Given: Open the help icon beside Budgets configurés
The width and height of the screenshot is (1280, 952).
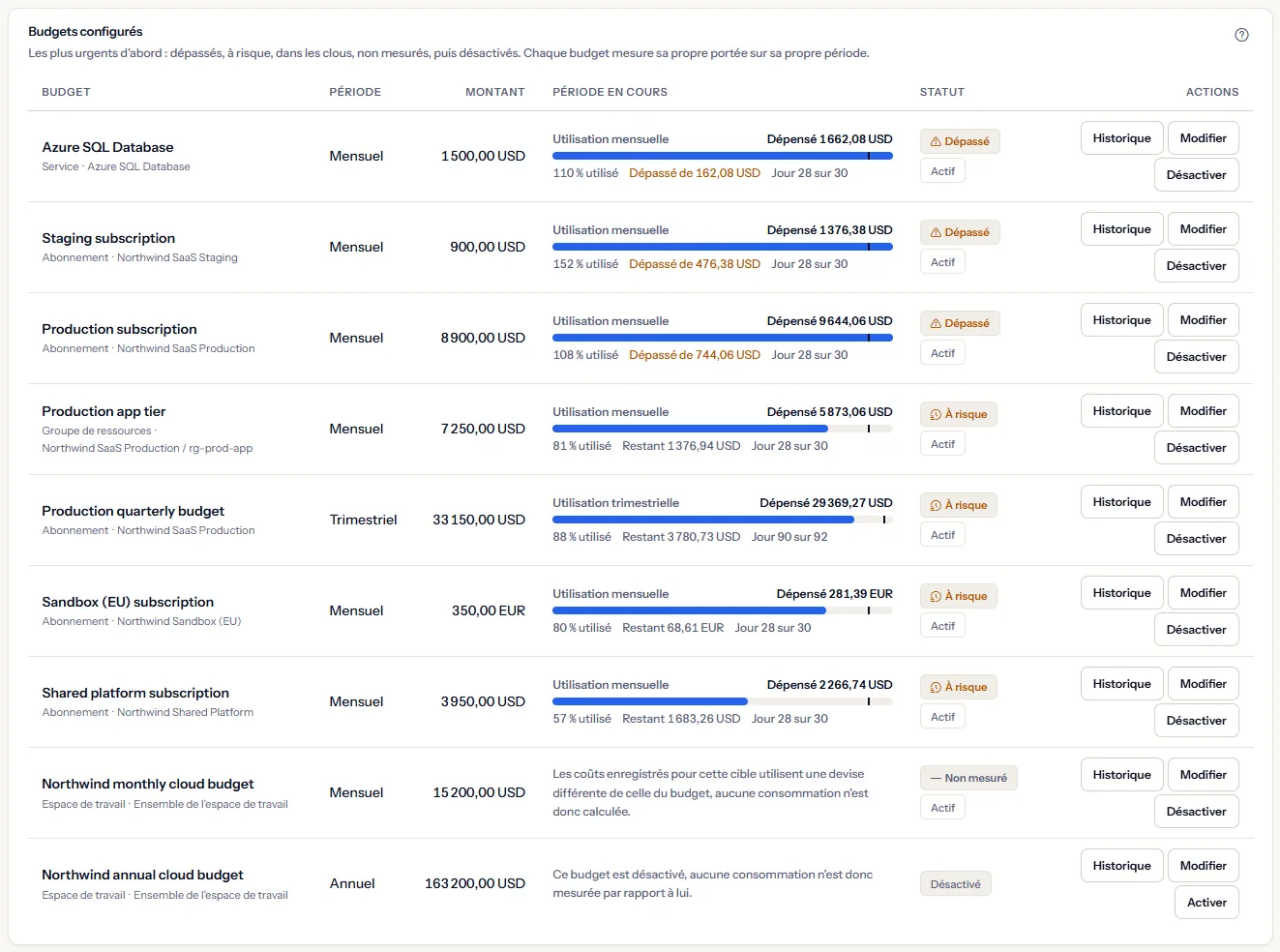Looking at the screenshot, I should tap(1241, 35).
